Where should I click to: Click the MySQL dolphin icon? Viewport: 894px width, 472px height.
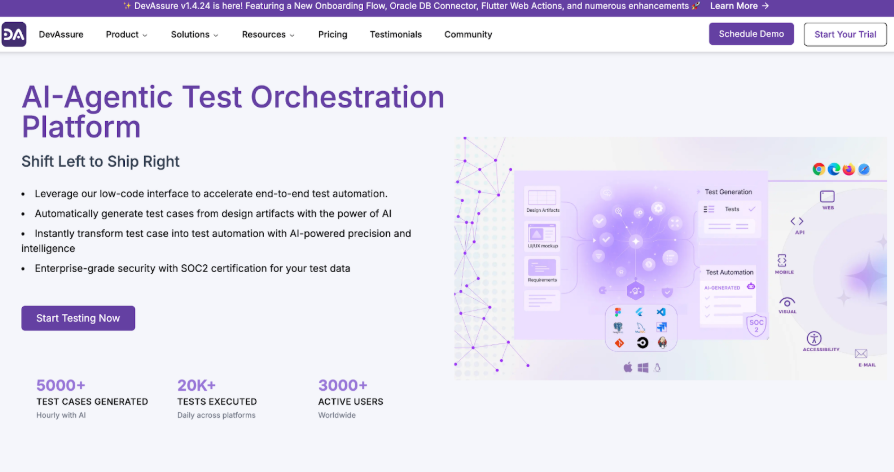[640, 327]
